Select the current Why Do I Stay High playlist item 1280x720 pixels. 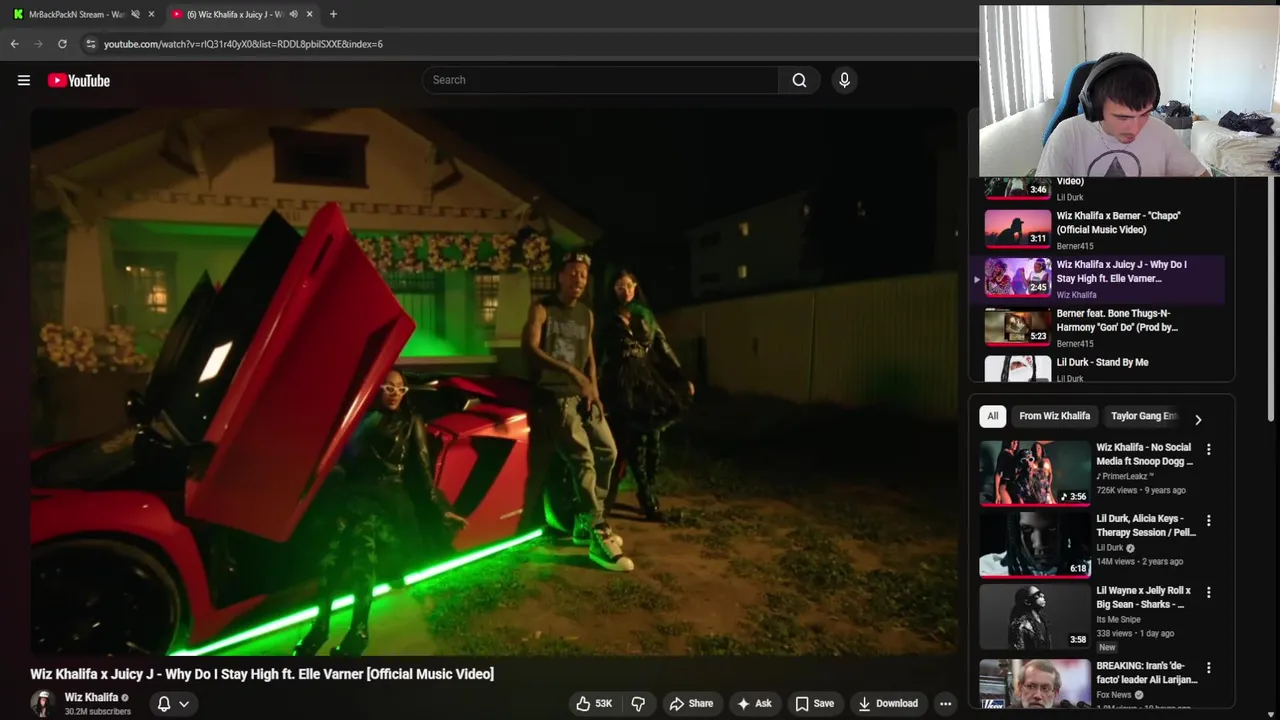(1098, 279)
